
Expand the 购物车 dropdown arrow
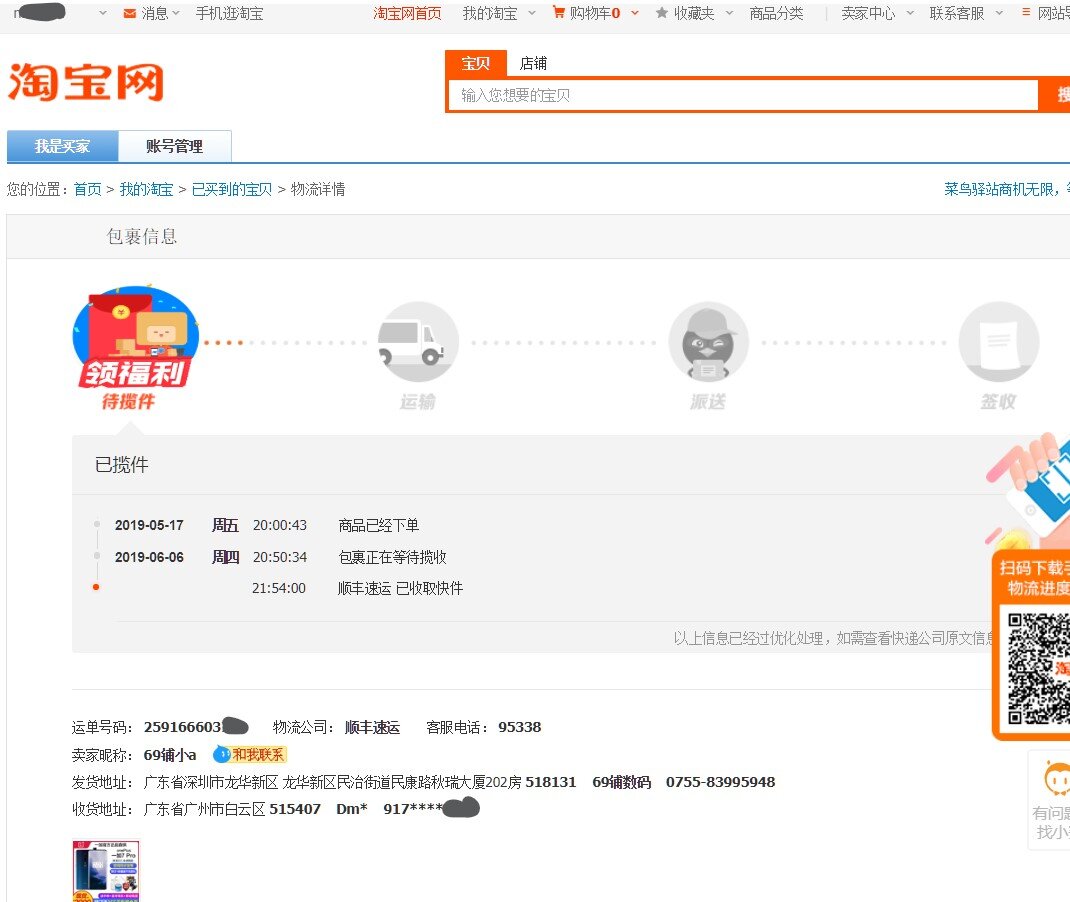(x=635, y=13)
